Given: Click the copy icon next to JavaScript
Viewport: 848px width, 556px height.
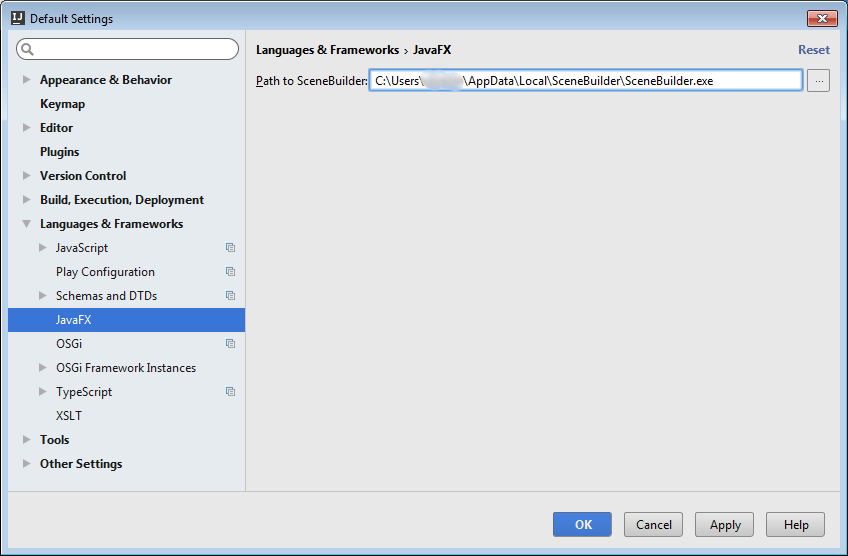Looking at the screenshot, I should pos(230,248).
